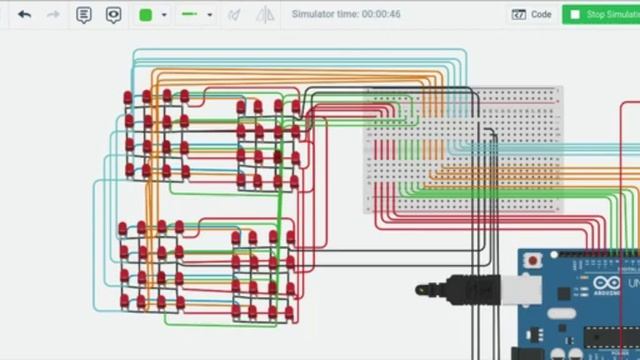Select the Arduino Uno board

click(x=578, y=304)
